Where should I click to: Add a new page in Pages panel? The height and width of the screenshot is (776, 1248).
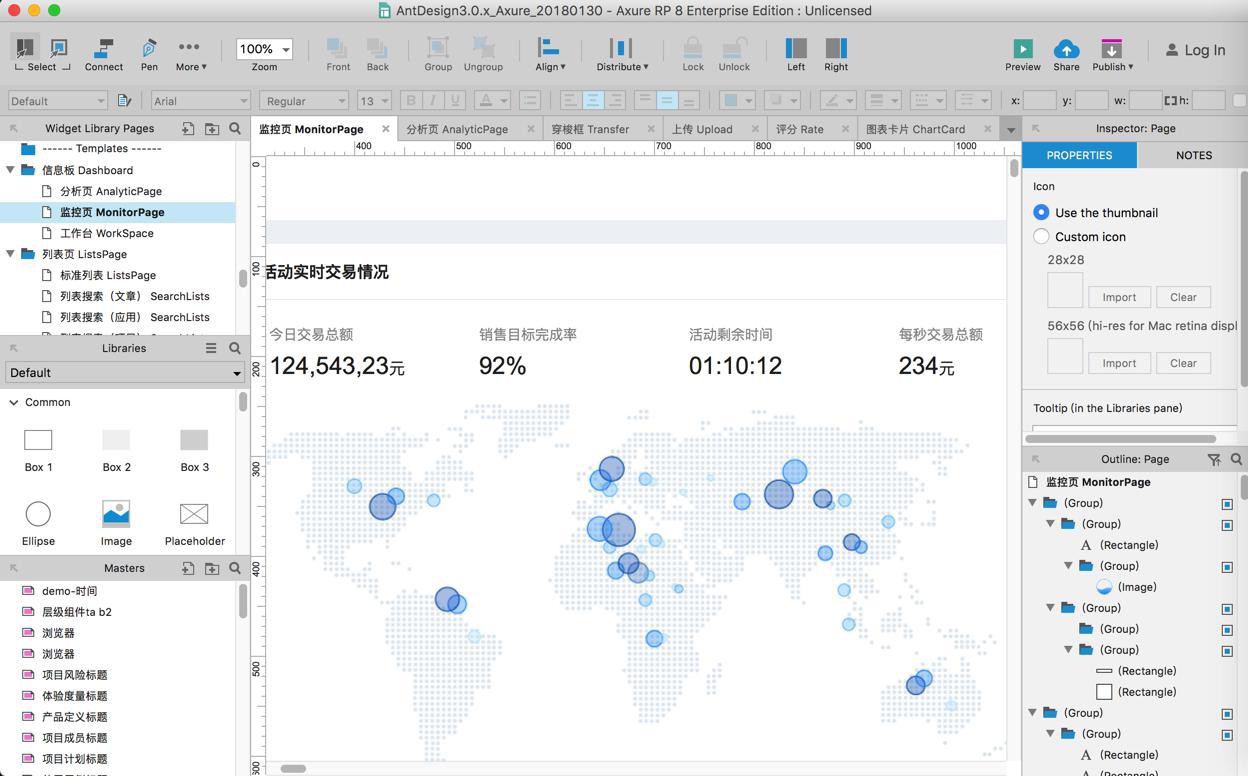[x=187, y=128]
